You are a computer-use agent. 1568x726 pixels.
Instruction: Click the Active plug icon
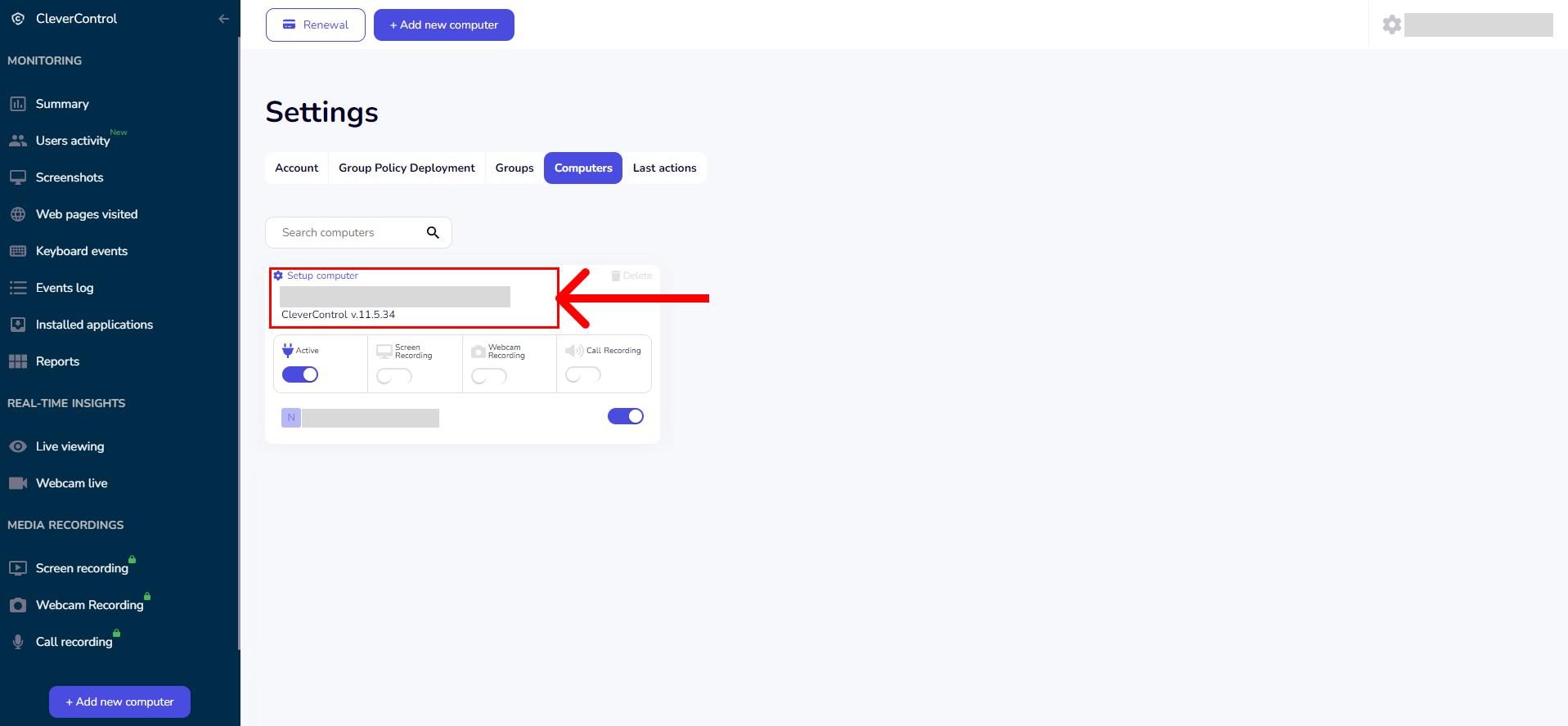tap(288, 351)
